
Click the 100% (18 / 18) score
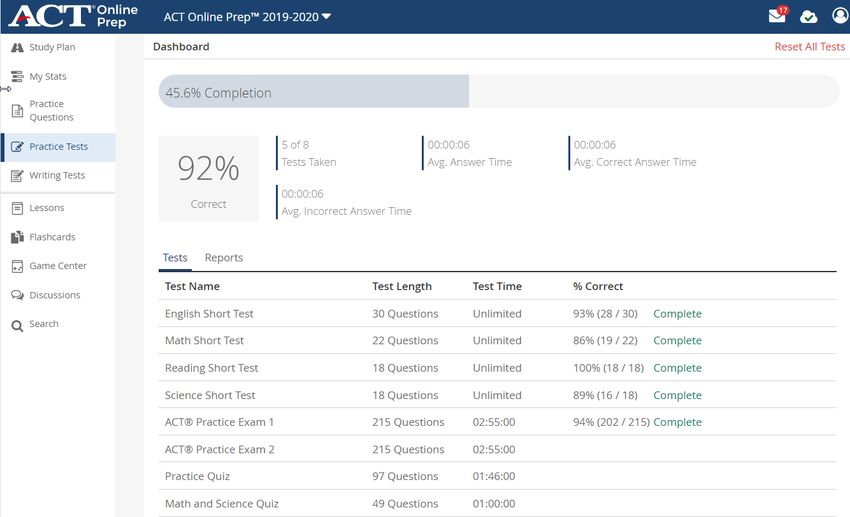point(608,368)
